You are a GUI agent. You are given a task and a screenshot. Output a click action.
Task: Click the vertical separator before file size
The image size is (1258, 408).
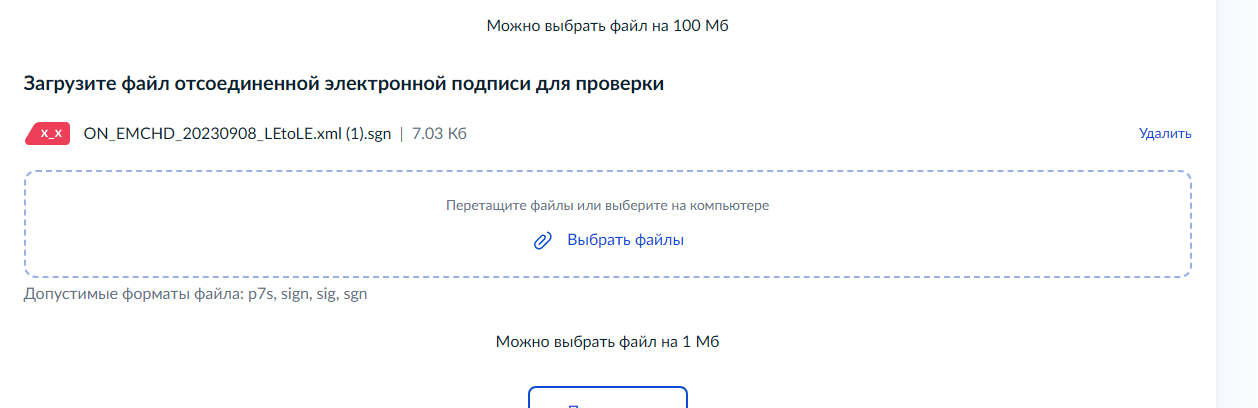tap(401, 134)
